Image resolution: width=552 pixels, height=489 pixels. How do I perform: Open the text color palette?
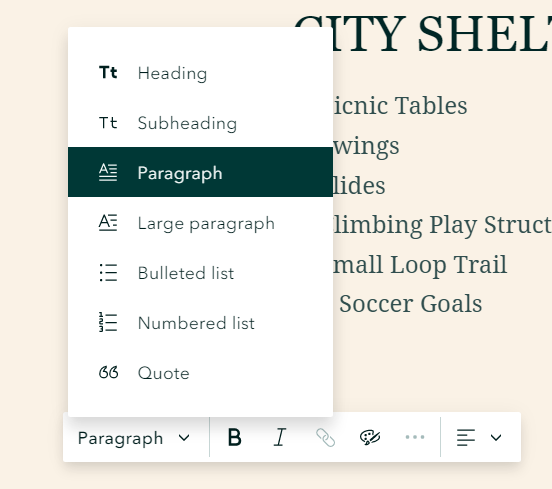370,437
